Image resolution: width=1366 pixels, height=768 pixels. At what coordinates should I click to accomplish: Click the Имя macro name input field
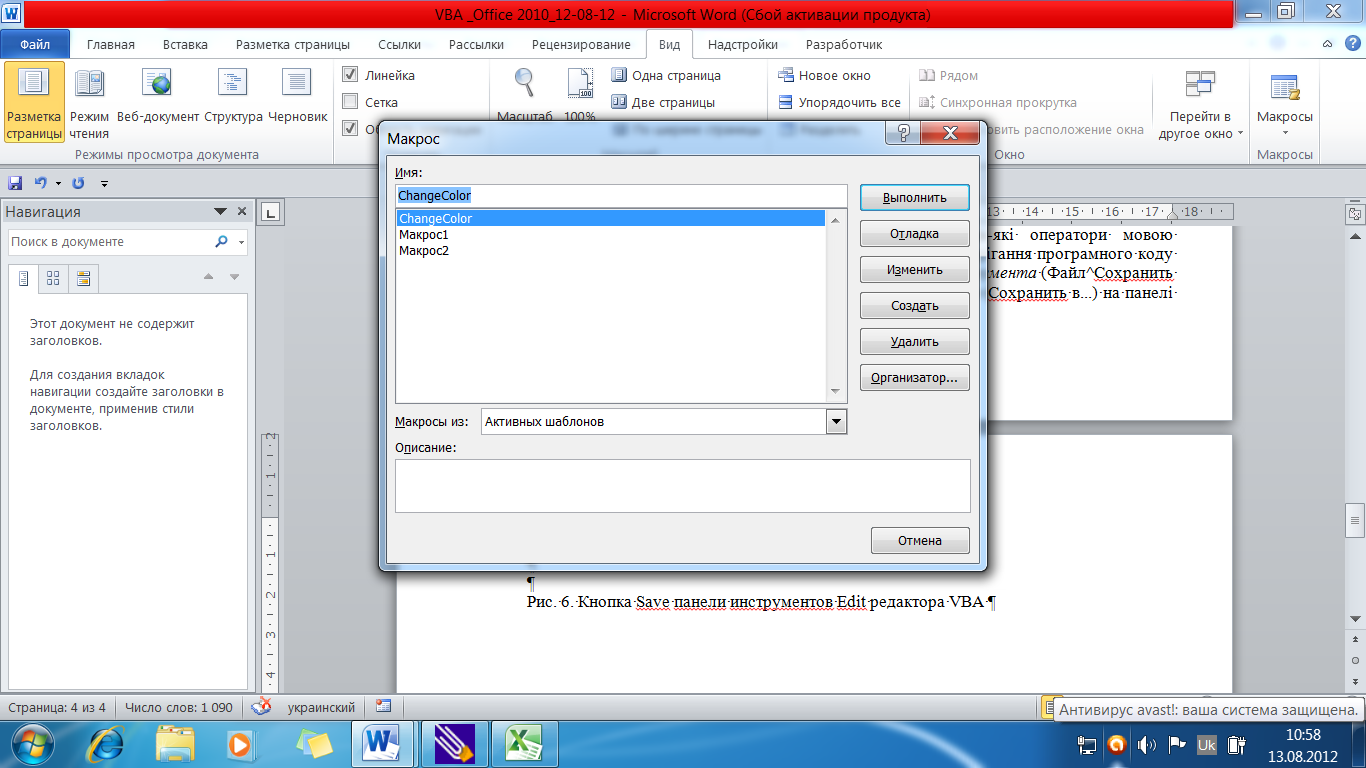click(621, 196)
